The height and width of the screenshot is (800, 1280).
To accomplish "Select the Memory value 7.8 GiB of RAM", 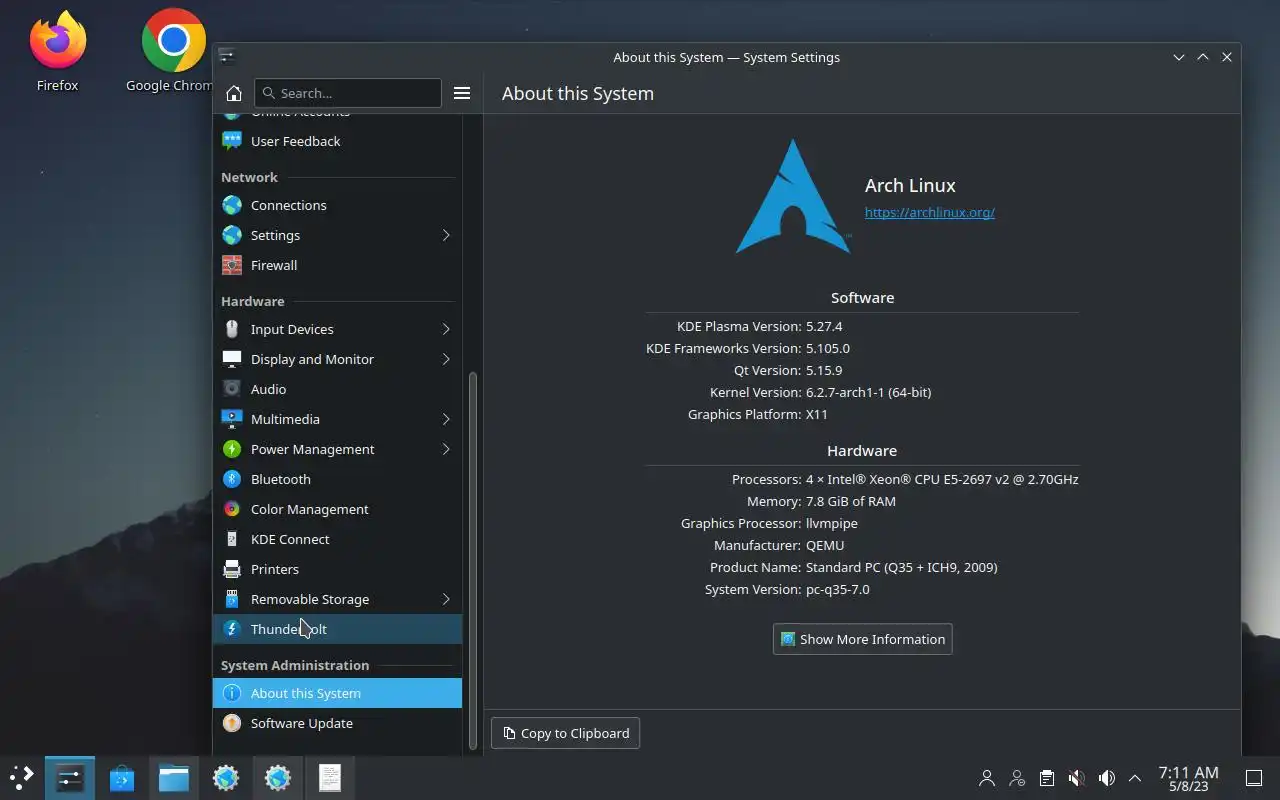I will (851, 501).
